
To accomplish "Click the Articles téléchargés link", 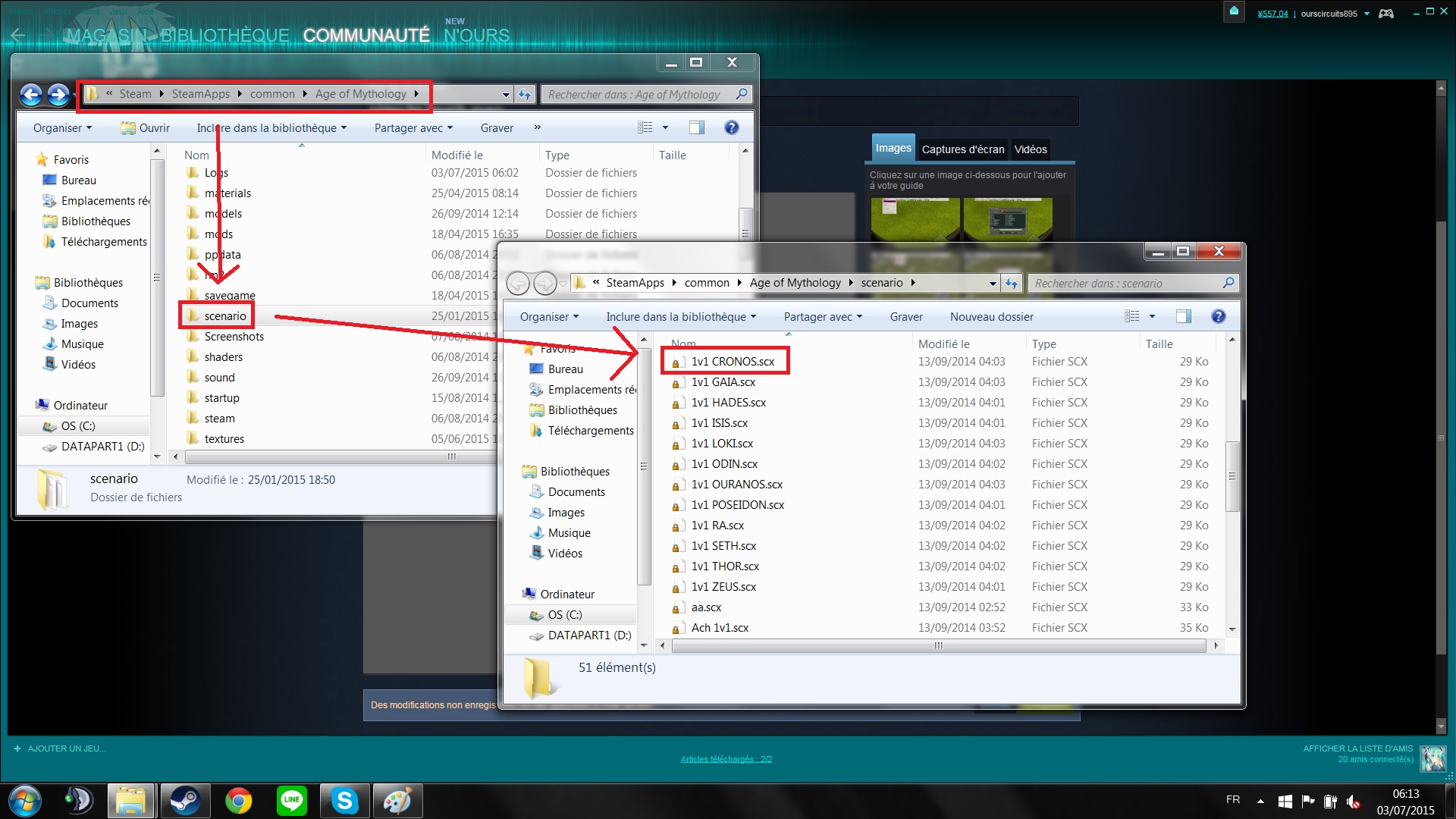I will (726, 759).
